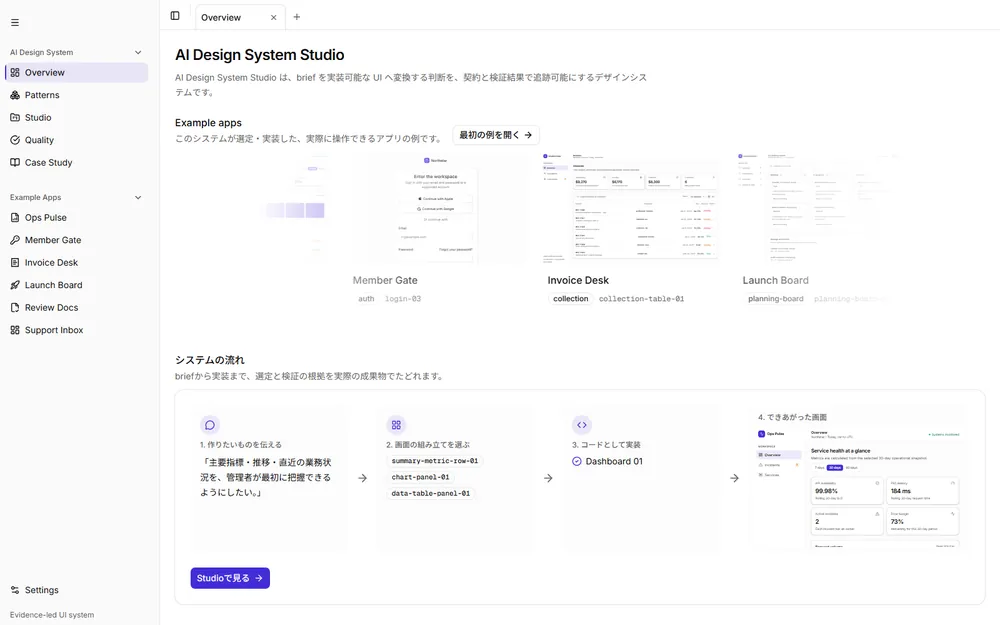This screenshot has height=625, width=1000.
Task: Click the summary-metric-row-01 chip
Action: click(434, 460)
